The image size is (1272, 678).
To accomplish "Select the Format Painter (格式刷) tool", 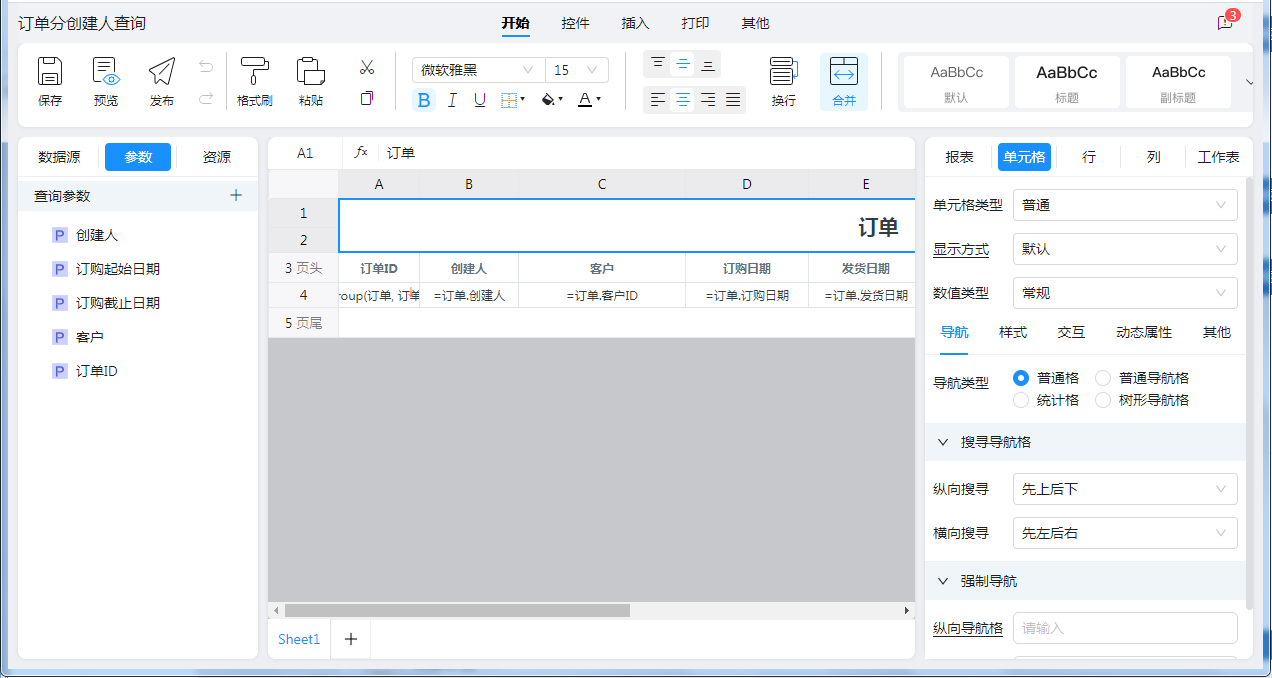I will (x=255, y=72).
